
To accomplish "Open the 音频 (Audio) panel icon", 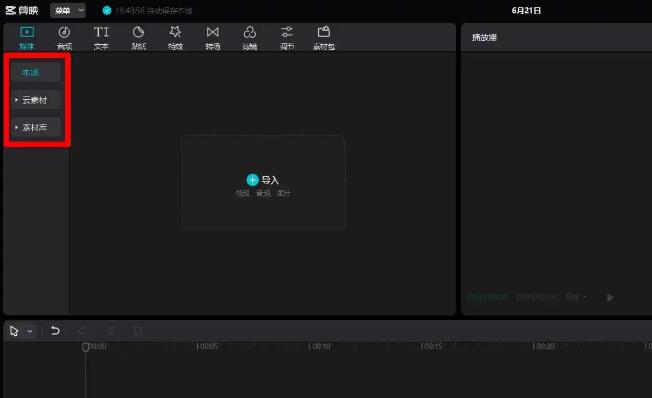I will tap(64, 32).
